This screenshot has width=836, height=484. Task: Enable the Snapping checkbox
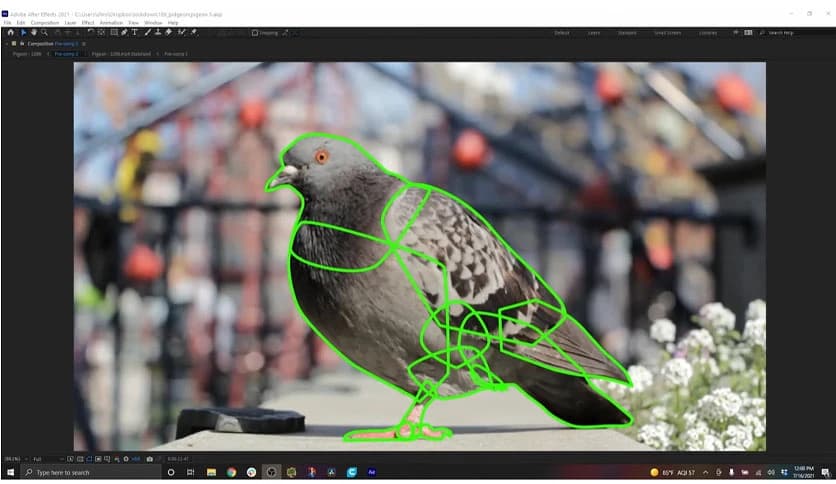256,32
